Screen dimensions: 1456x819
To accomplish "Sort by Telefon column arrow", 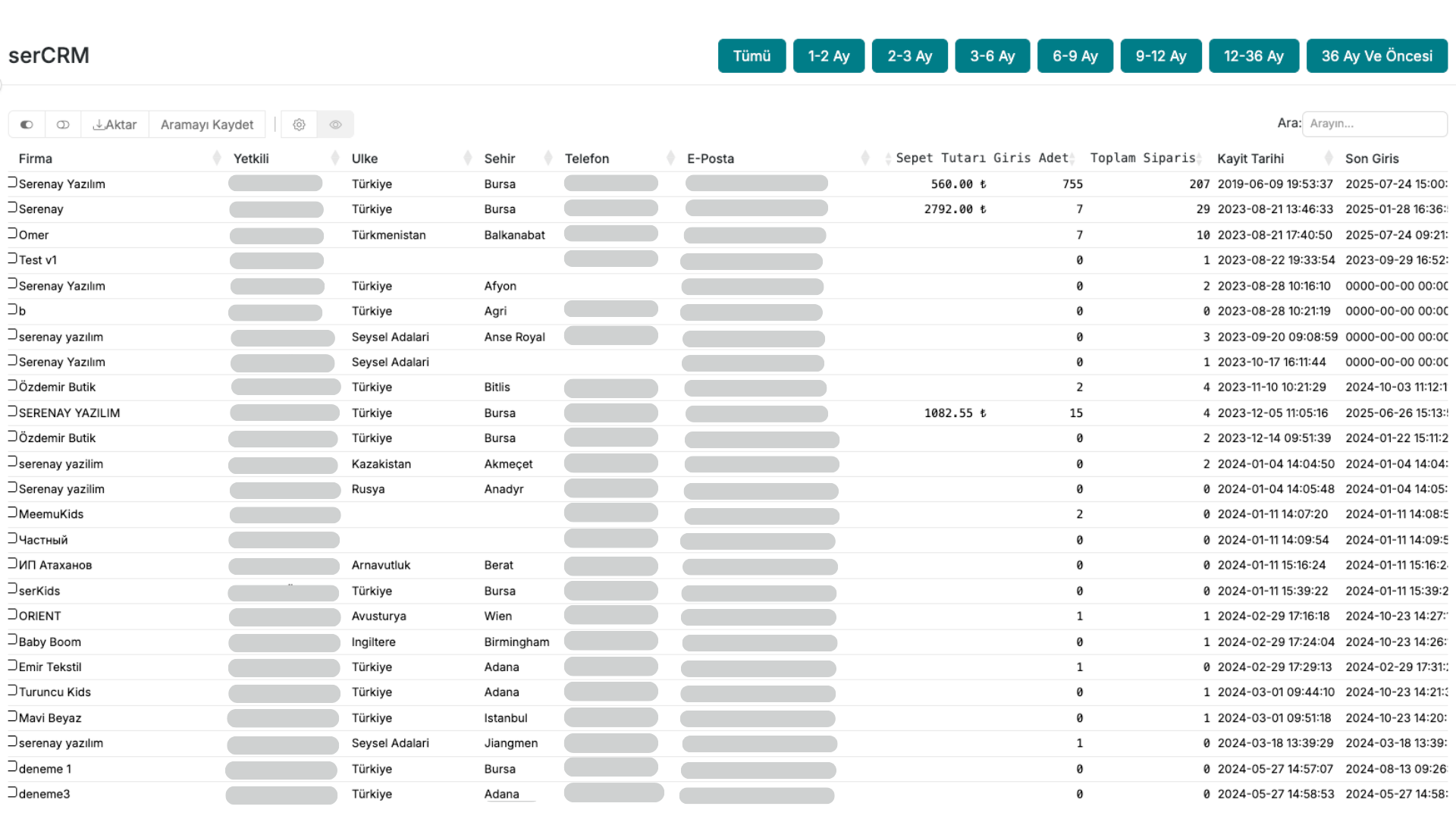I will (x=670, y=158).
